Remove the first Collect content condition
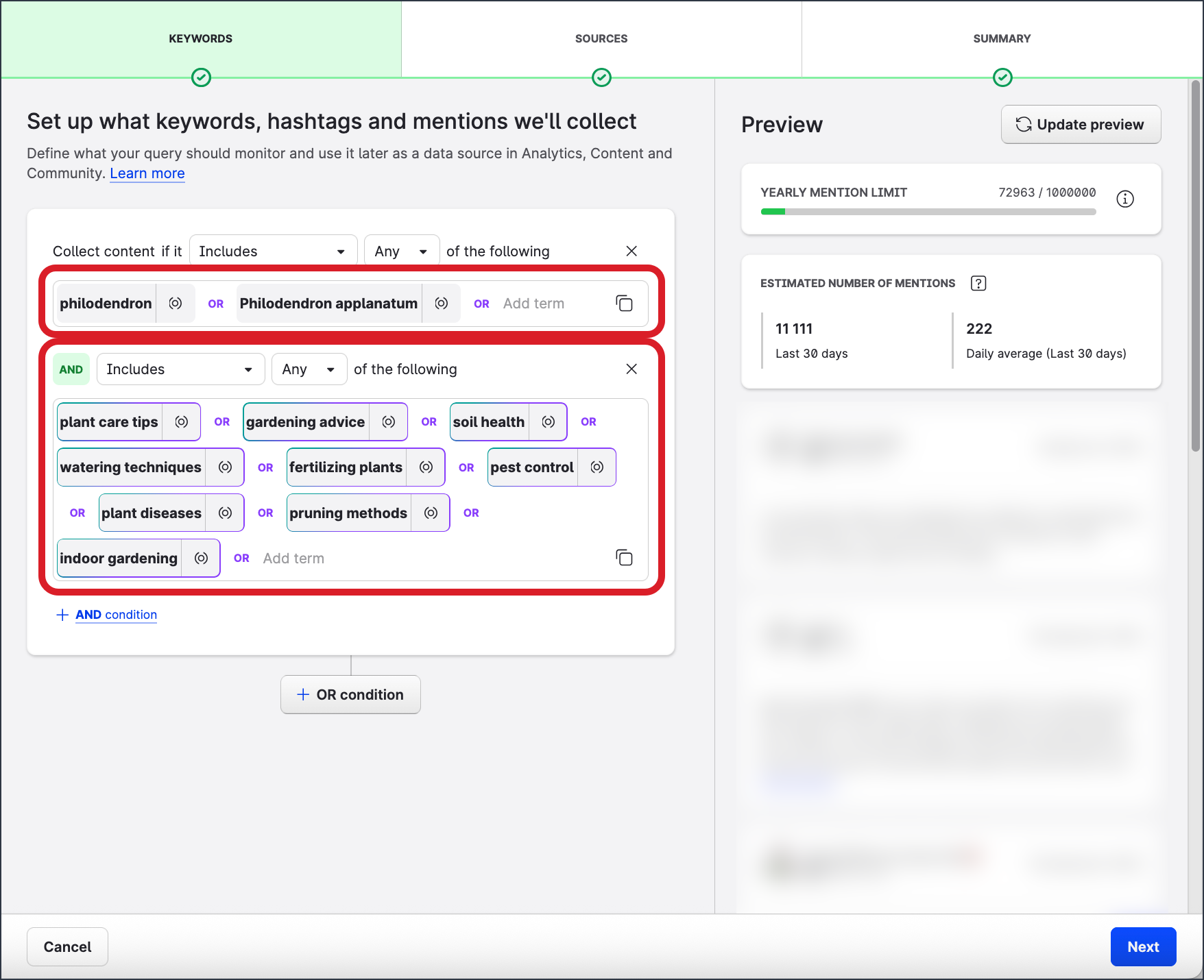 coord(631,252)
